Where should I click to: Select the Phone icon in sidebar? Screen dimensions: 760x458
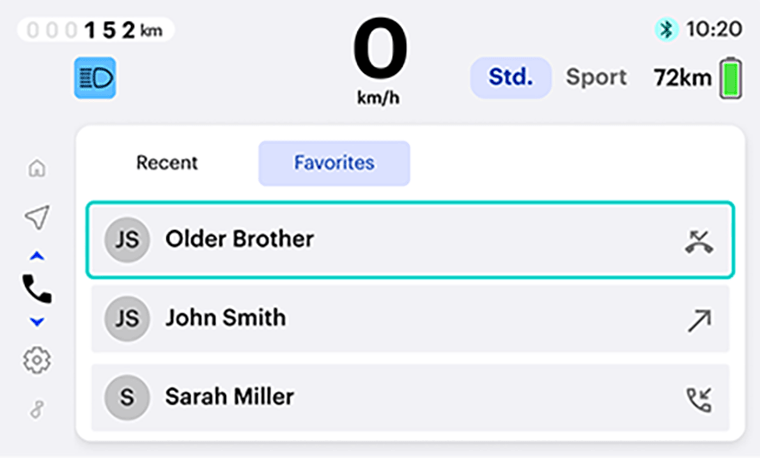pyautogui.click(x=37, y=289)
